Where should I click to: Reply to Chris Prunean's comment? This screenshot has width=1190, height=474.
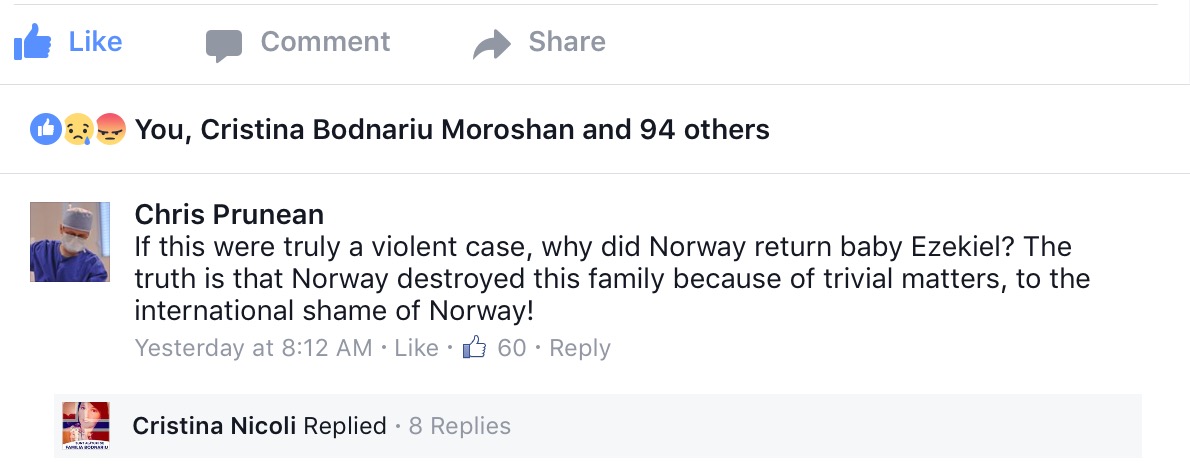[580, 348]
